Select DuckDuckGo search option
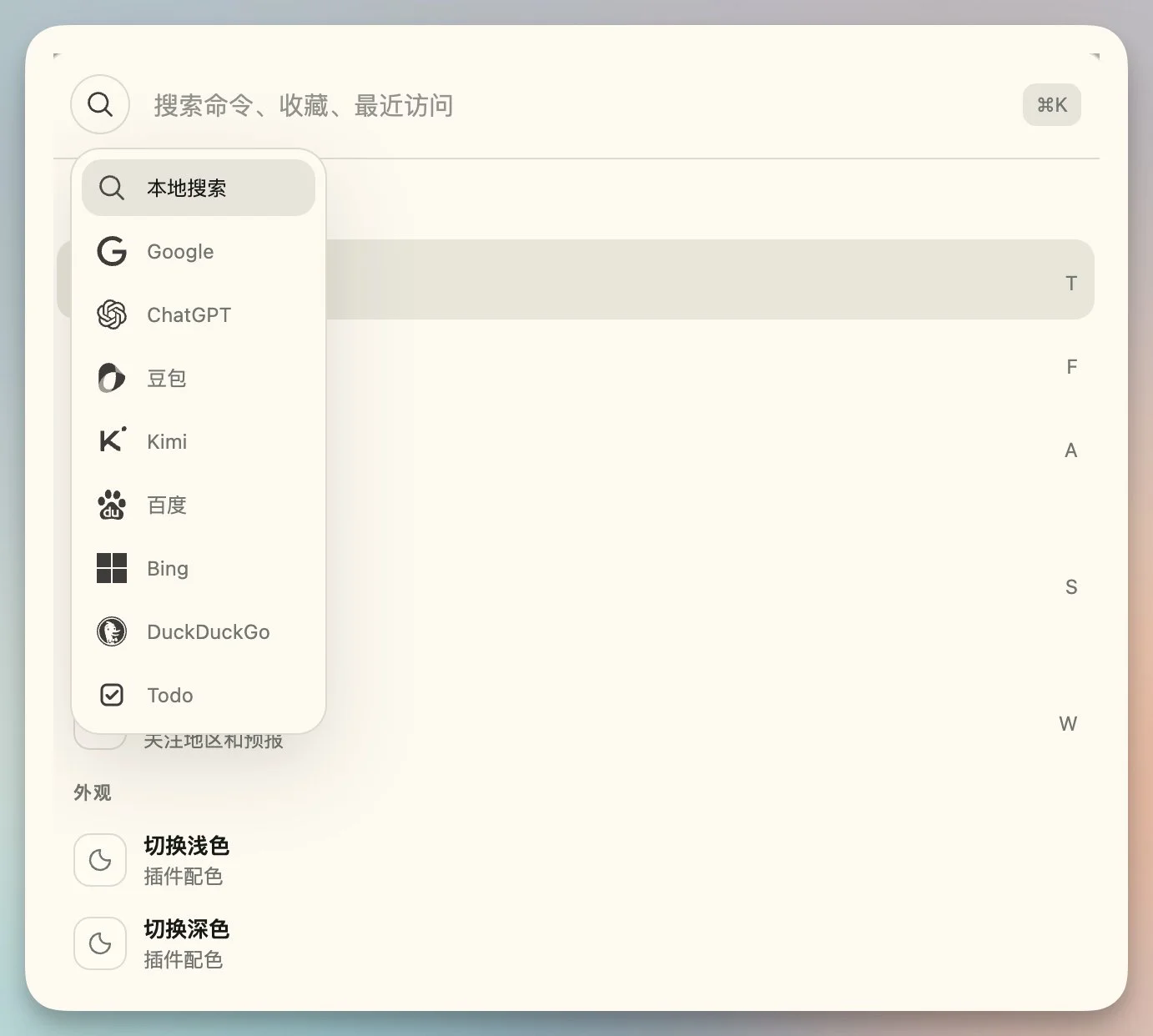Screen dimensions: 1153x1036 [x=199, y=631]
